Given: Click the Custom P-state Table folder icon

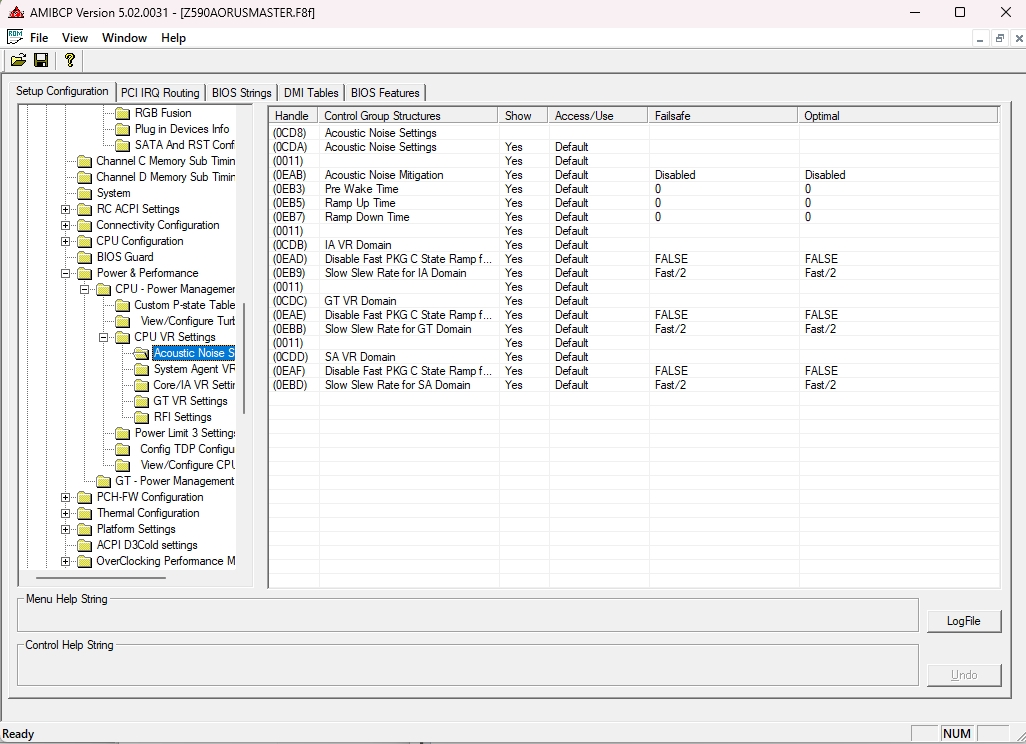Looking at the screenshot, I should 122,306.
